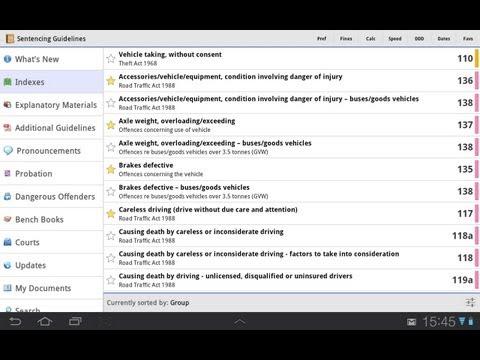
Task: Open the mail notification icon
Action: pos(412,322)
